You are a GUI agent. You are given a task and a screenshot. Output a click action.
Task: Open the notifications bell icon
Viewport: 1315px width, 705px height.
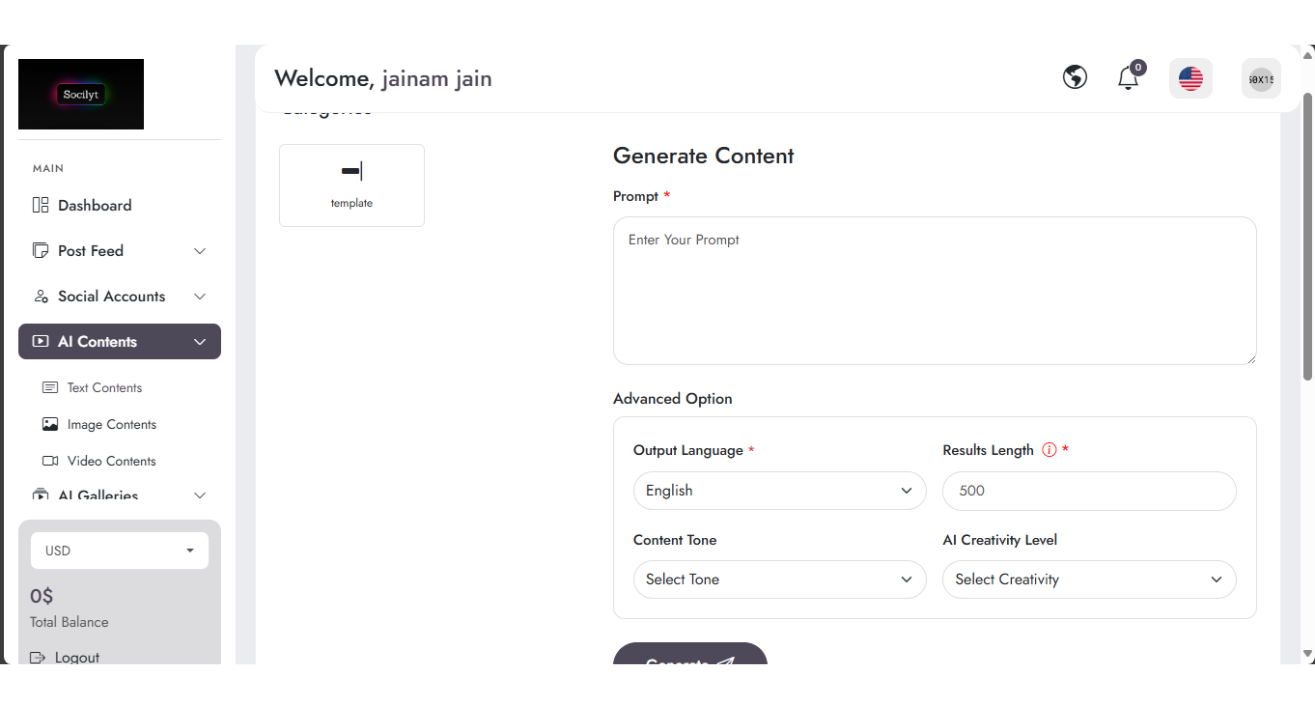(x=1129, y=77)
